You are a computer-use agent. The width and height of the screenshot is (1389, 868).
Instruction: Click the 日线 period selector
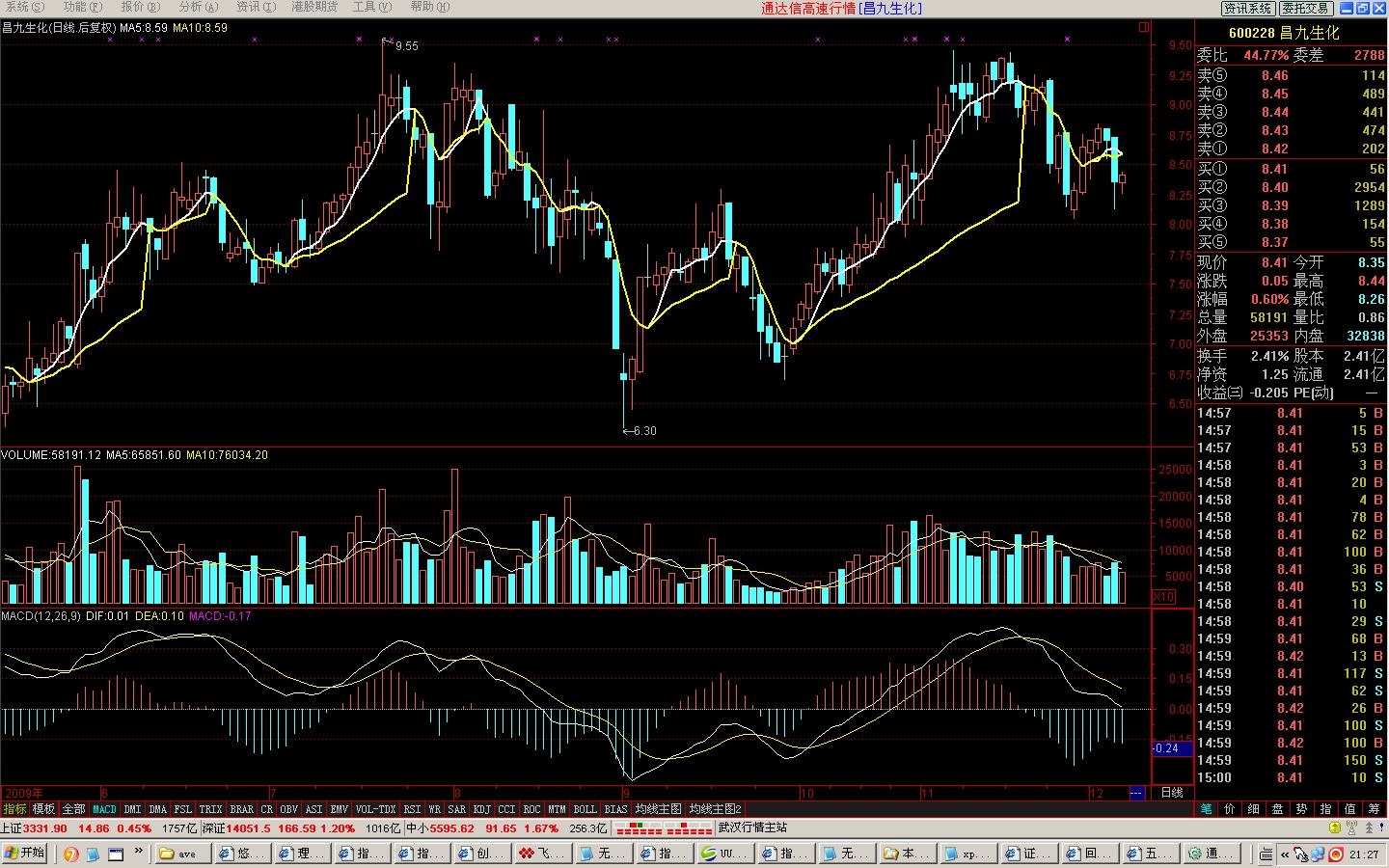[1172, 793]
